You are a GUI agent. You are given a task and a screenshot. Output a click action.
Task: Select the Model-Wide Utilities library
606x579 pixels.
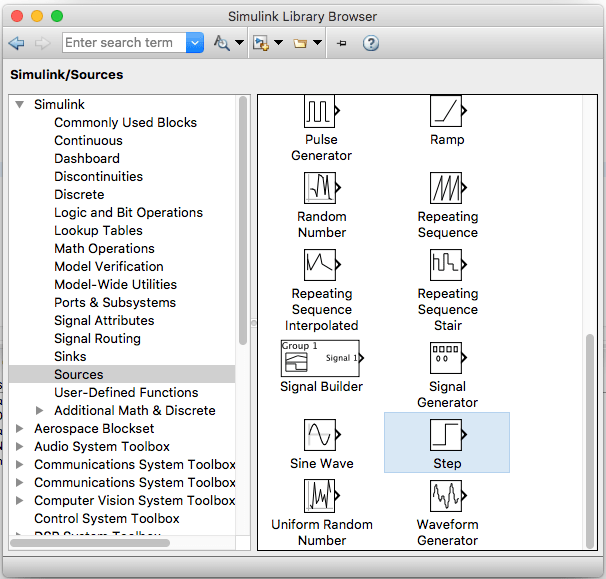(x=116, y=284)
